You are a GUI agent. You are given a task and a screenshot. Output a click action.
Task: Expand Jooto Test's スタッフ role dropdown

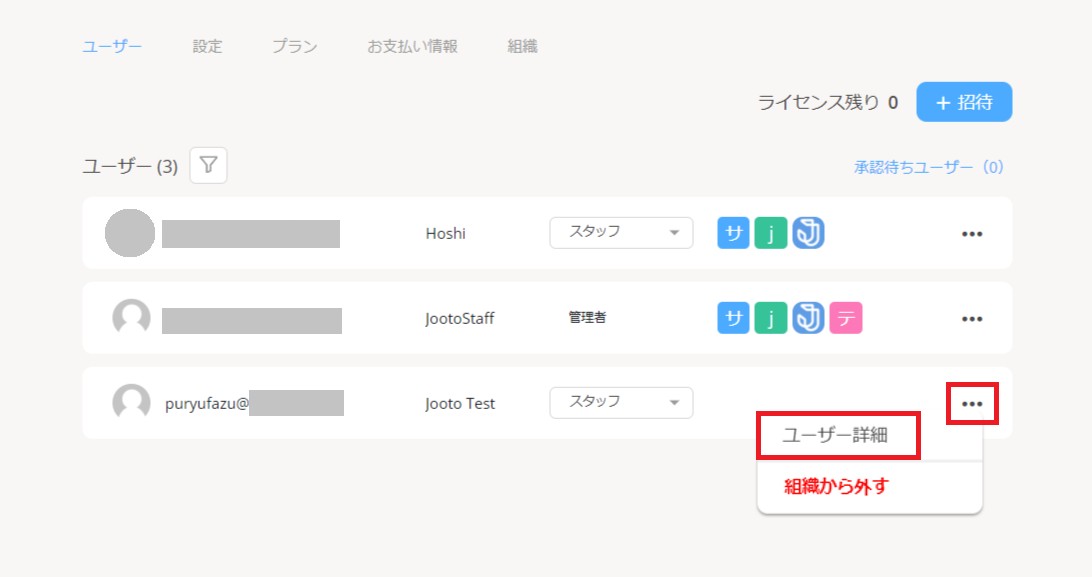621,402
